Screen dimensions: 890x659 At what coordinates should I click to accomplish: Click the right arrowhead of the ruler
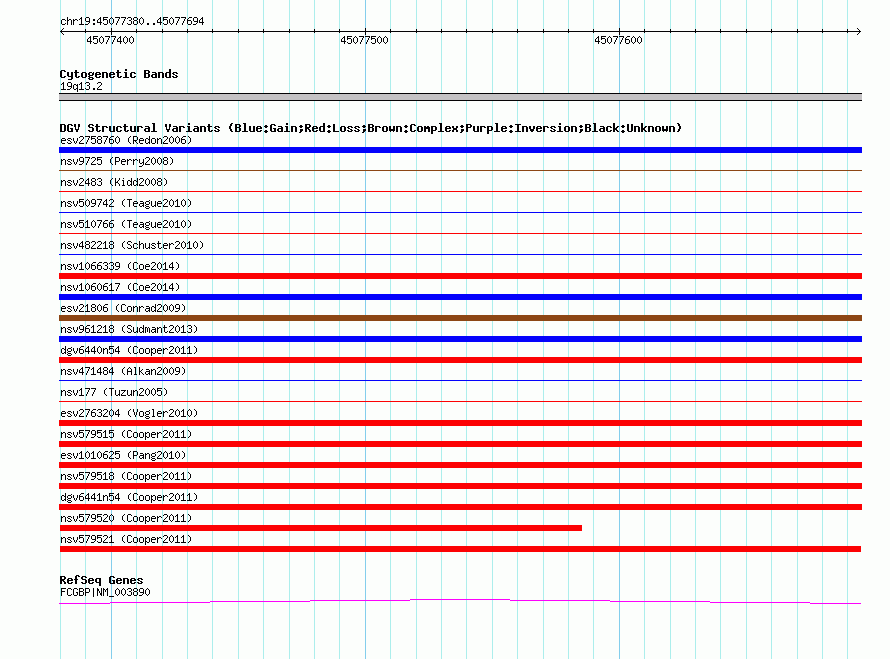[859, 32]
